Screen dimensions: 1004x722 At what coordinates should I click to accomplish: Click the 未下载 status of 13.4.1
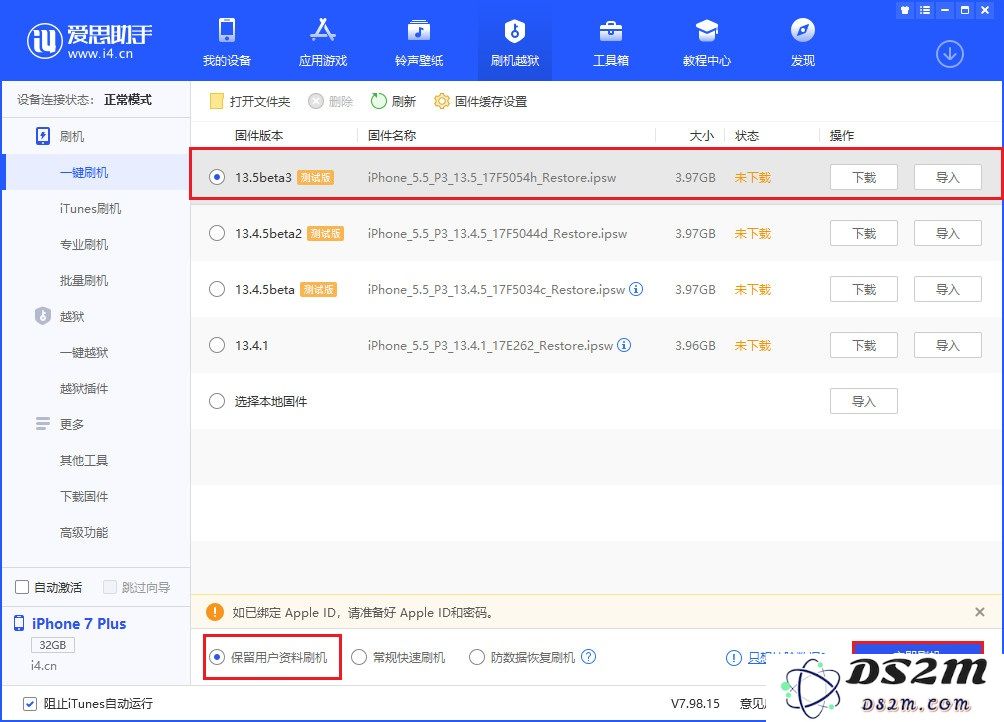(x=752, y=345)
